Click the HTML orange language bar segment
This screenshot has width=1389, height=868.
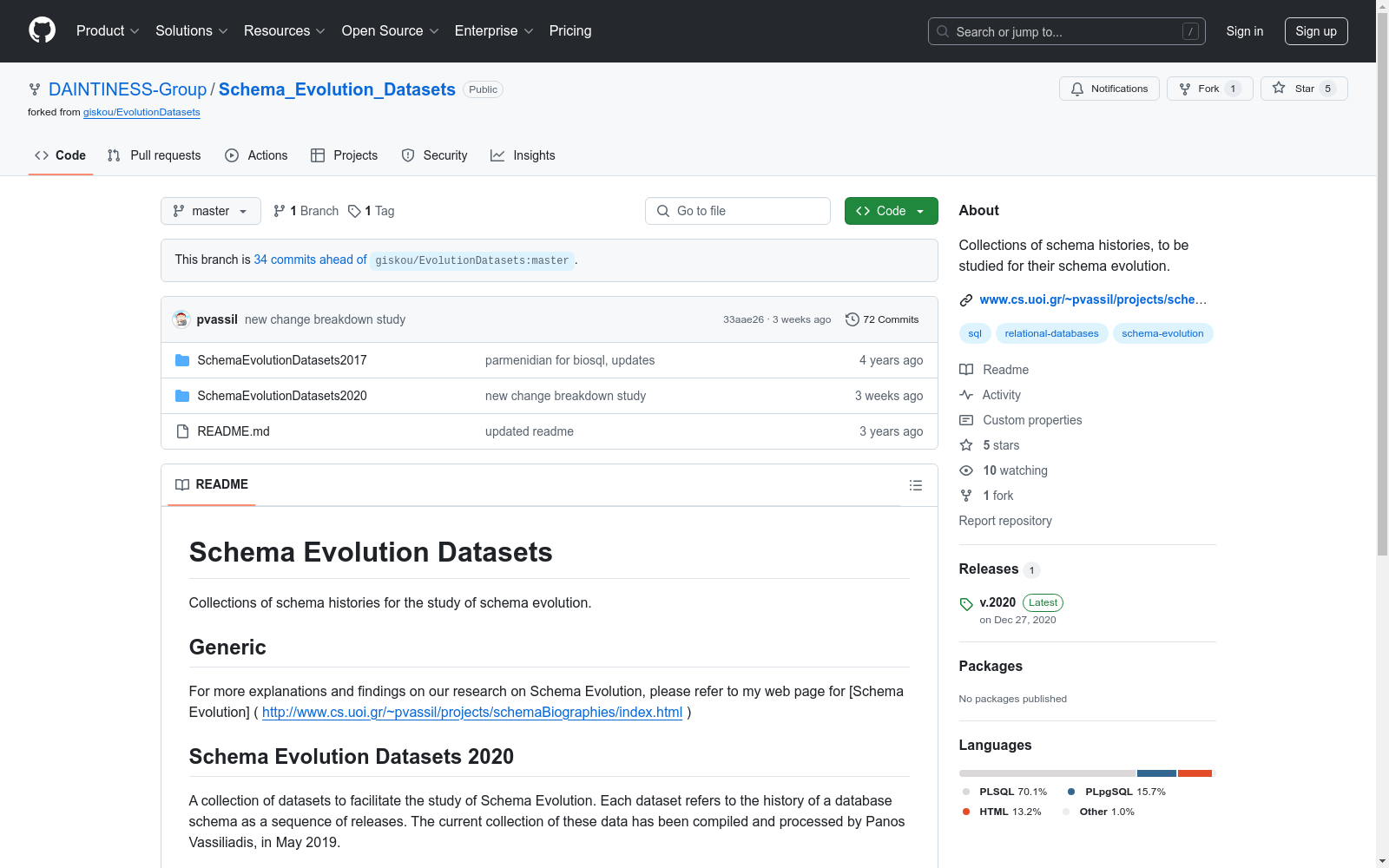(1195, 773)
